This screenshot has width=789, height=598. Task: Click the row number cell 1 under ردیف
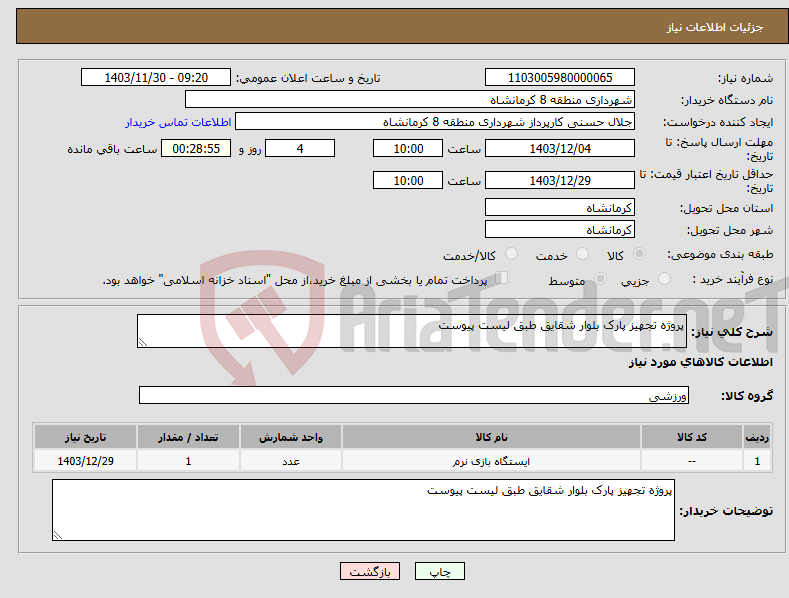tap(757, 461)
